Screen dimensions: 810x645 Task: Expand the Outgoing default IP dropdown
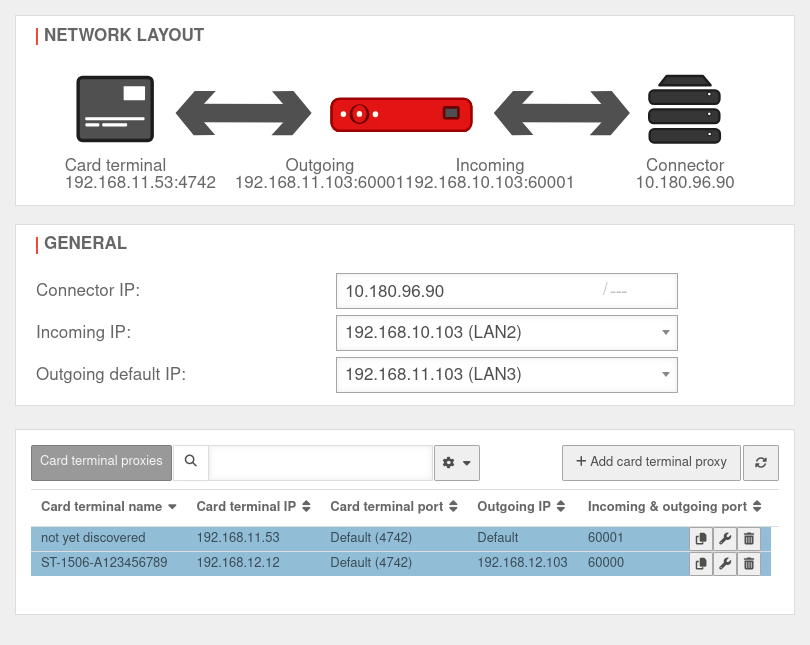tap(507, 375)
